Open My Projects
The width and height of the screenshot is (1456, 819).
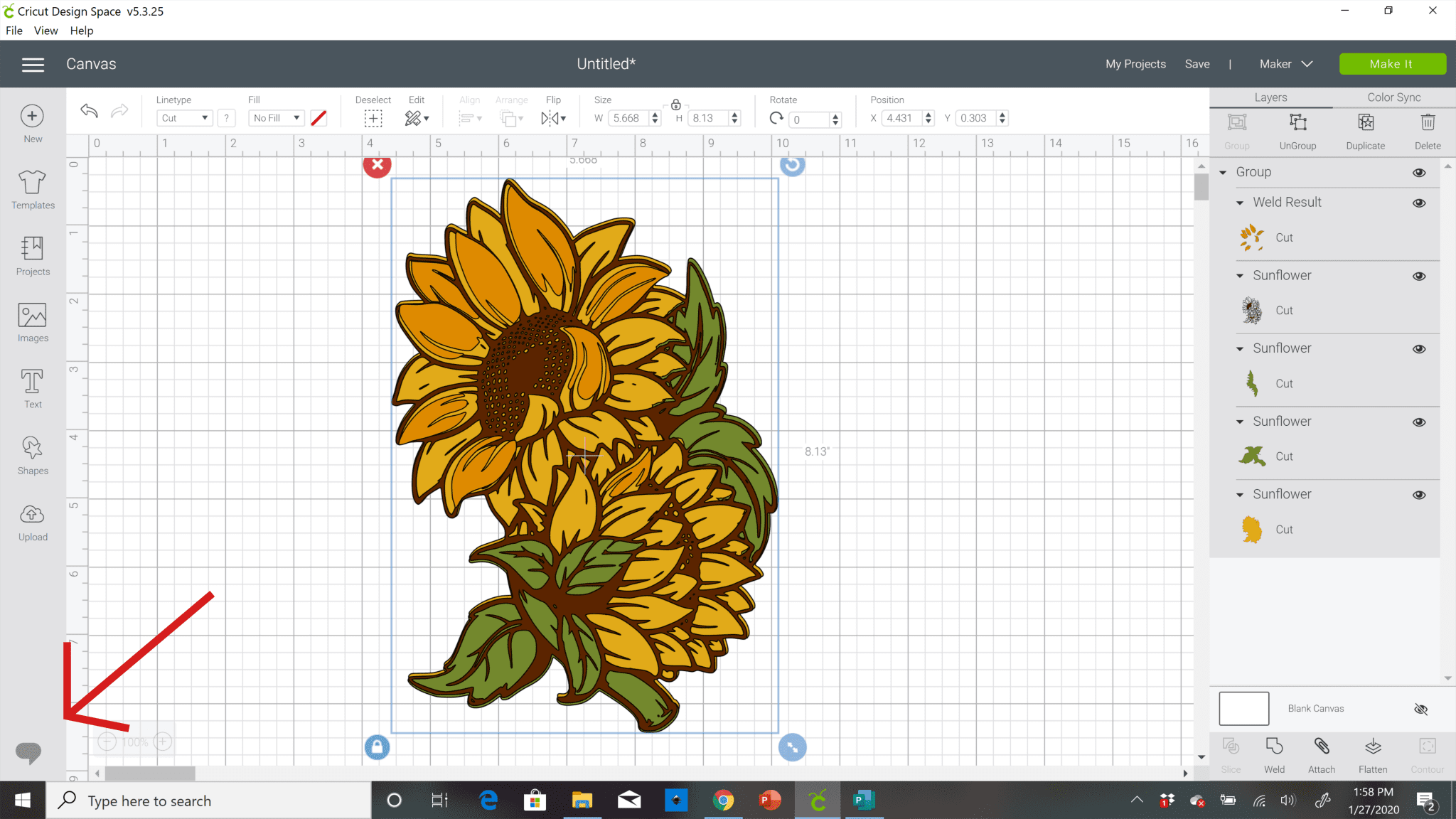click(1135, 63)
